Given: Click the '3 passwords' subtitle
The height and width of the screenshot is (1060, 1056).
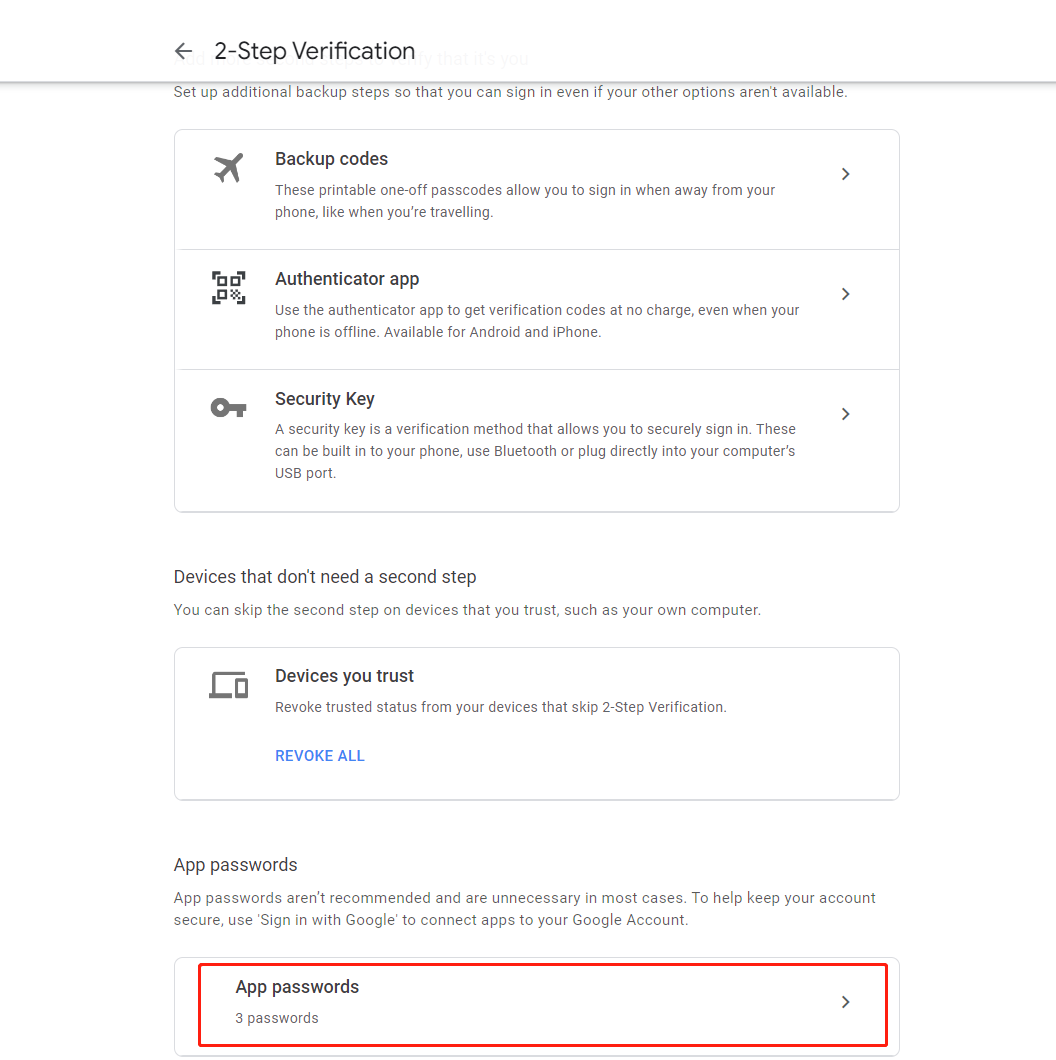Looking at the screenshot, I should 277,1018.
